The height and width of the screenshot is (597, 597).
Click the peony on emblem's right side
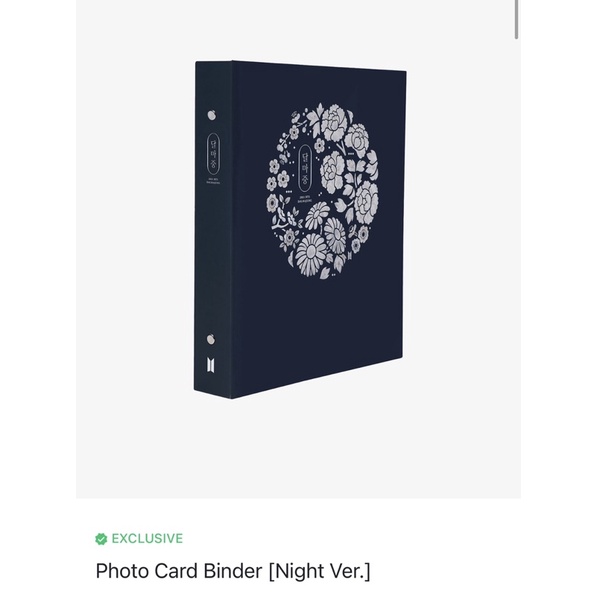[366, 201]
